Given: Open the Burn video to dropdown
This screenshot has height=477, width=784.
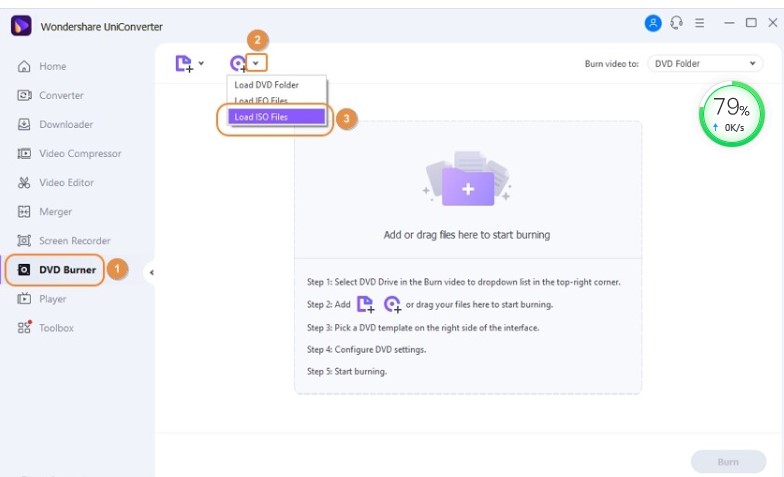Looking at the screenshot, I should (x=706, y=64).
